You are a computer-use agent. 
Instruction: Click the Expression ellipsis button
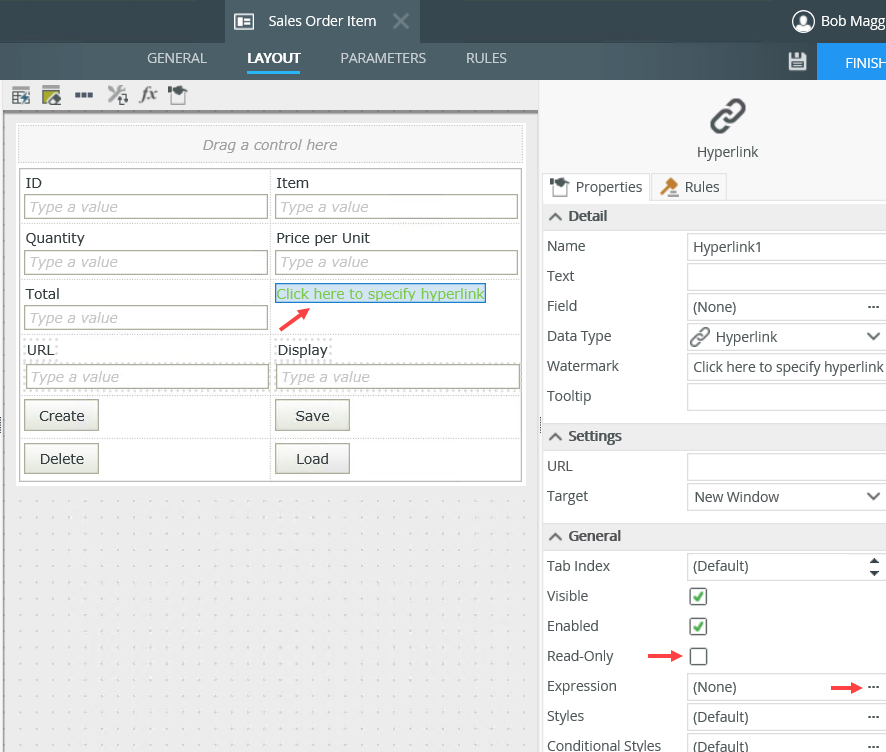(x=873, y=687)
